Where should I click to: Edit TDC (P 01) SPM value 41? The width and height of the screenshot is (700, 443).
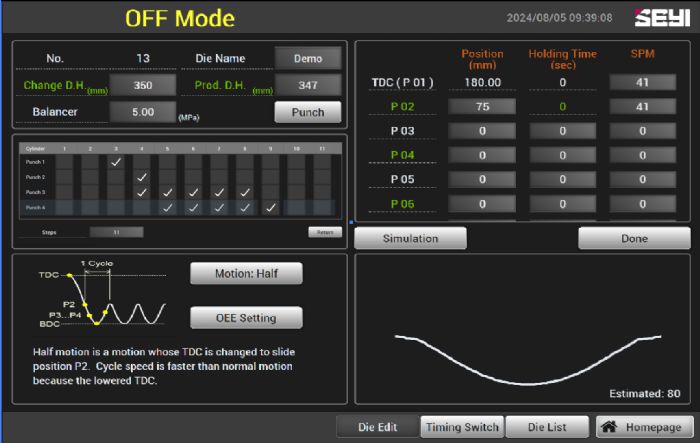coord(642,83)
